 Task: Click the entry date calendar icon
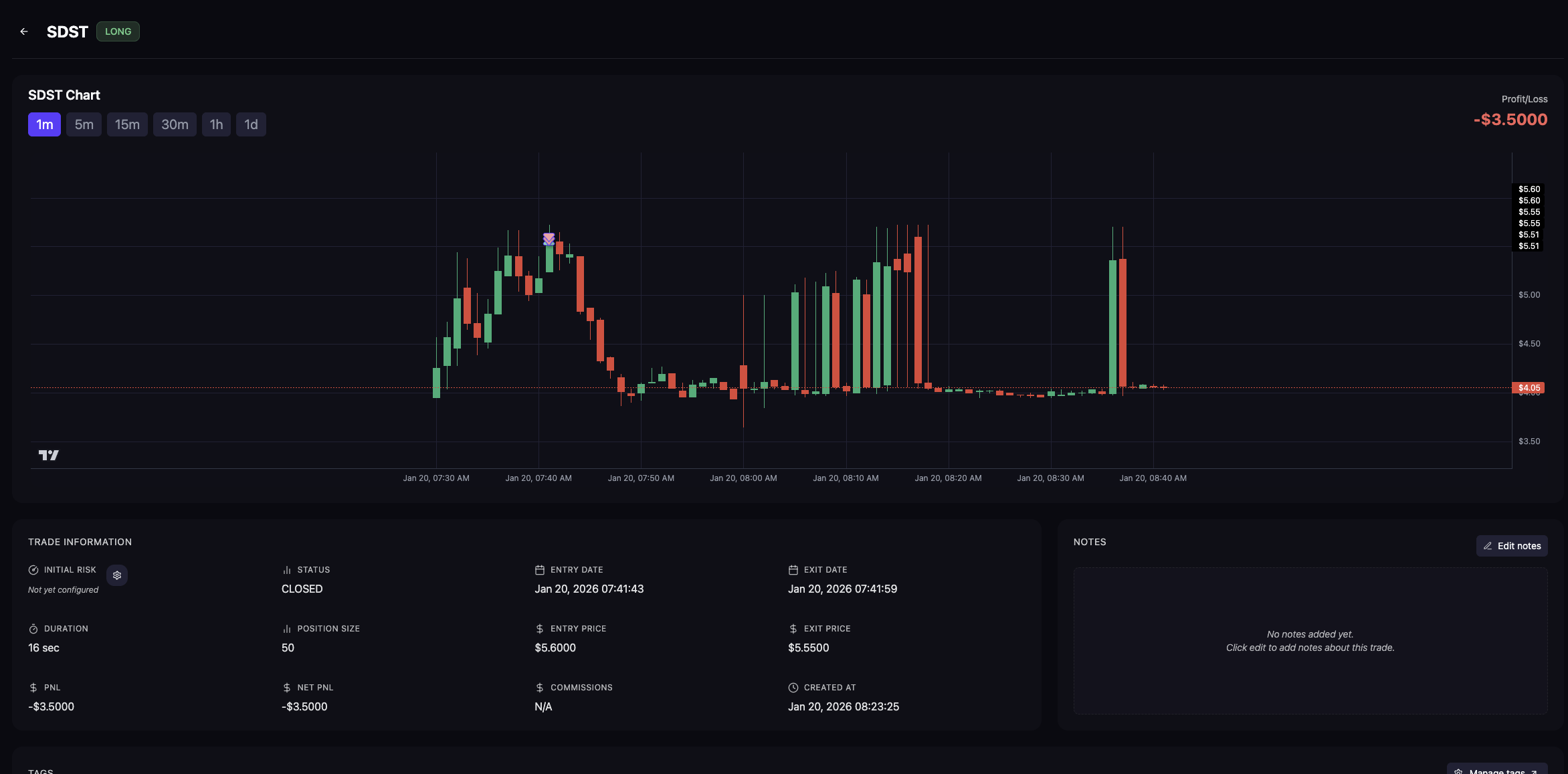[540, 570]
